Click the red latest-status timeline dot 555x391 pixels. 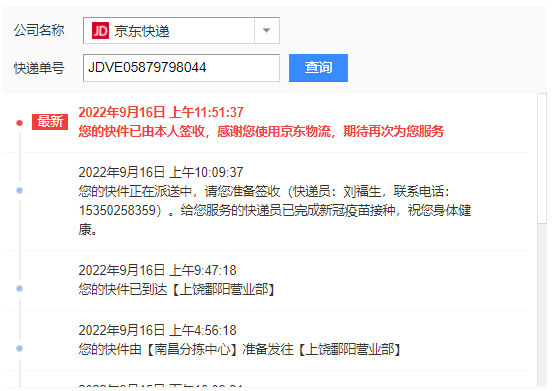point(19,123)
